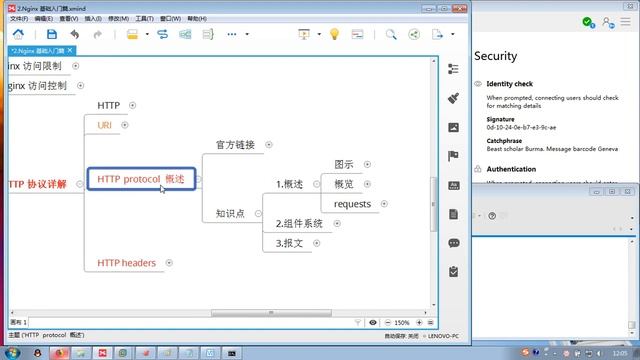Start presentation mode
The height and width of the screenshot is (360, 640).
click(x=304, y=34)
